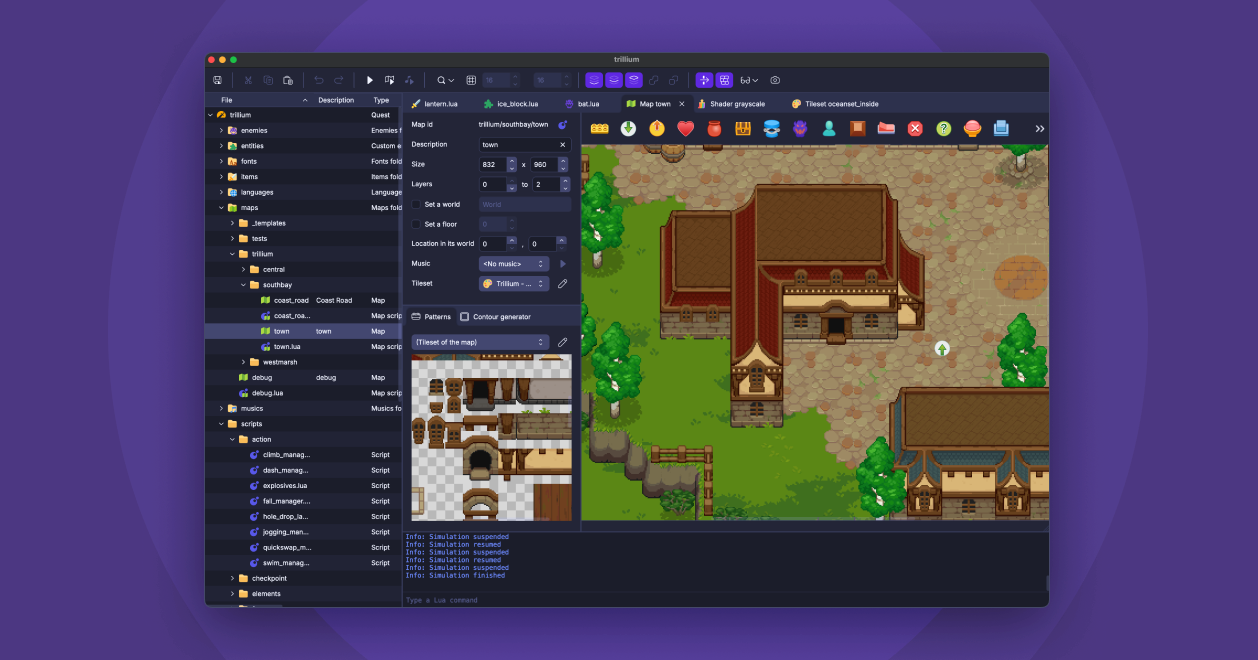This screenshot has height=660, width=1258.
Task: Select the green down-arrow destination entity icon
Action: (628, 128)
